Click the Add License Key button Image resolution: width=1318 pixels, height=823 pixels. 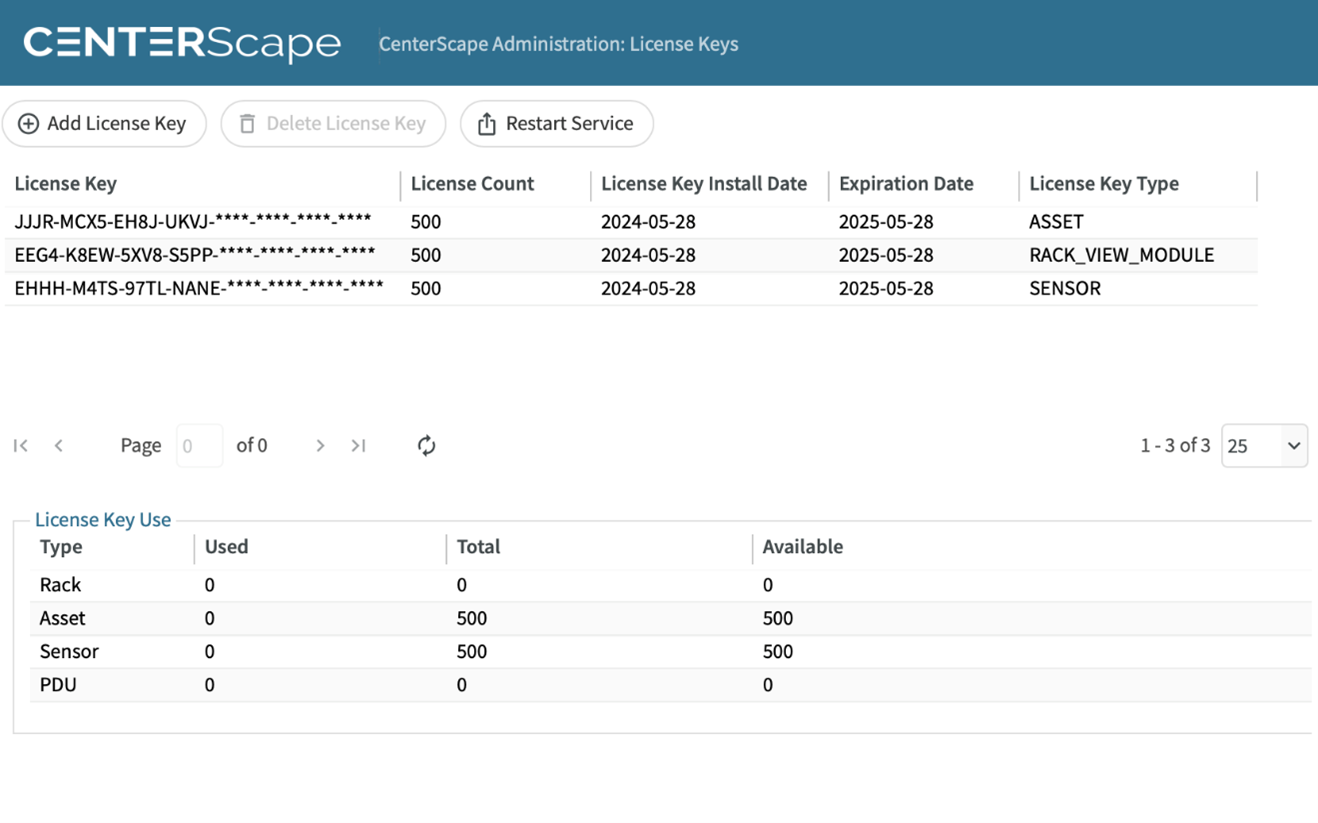[104, 124]
